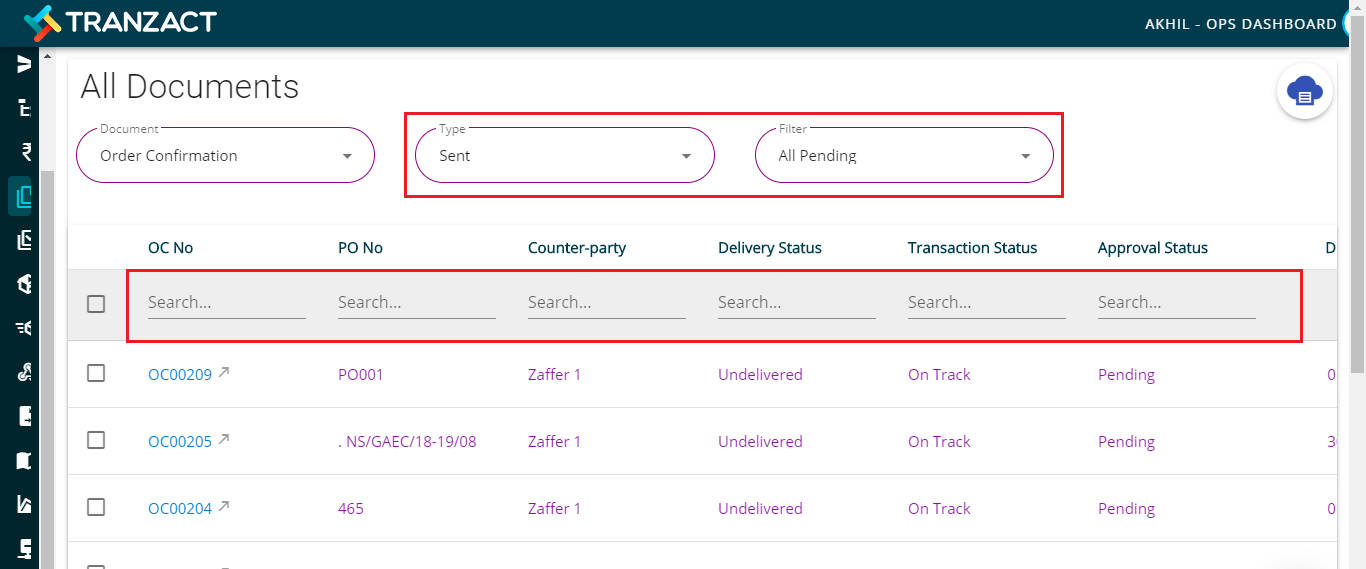This screenshot has height=569, width=1366.
Task: Open the Document dropdown showing Order Confirmation
Action: [226, 155]
